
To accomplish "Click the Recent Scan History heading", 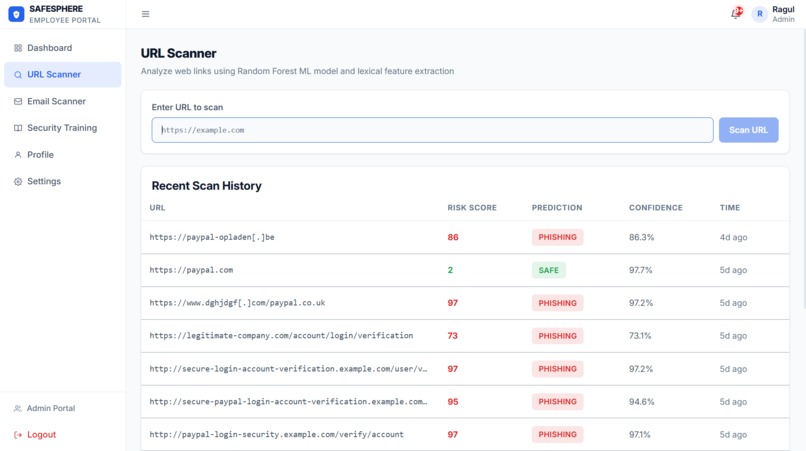I will point(206,186).
